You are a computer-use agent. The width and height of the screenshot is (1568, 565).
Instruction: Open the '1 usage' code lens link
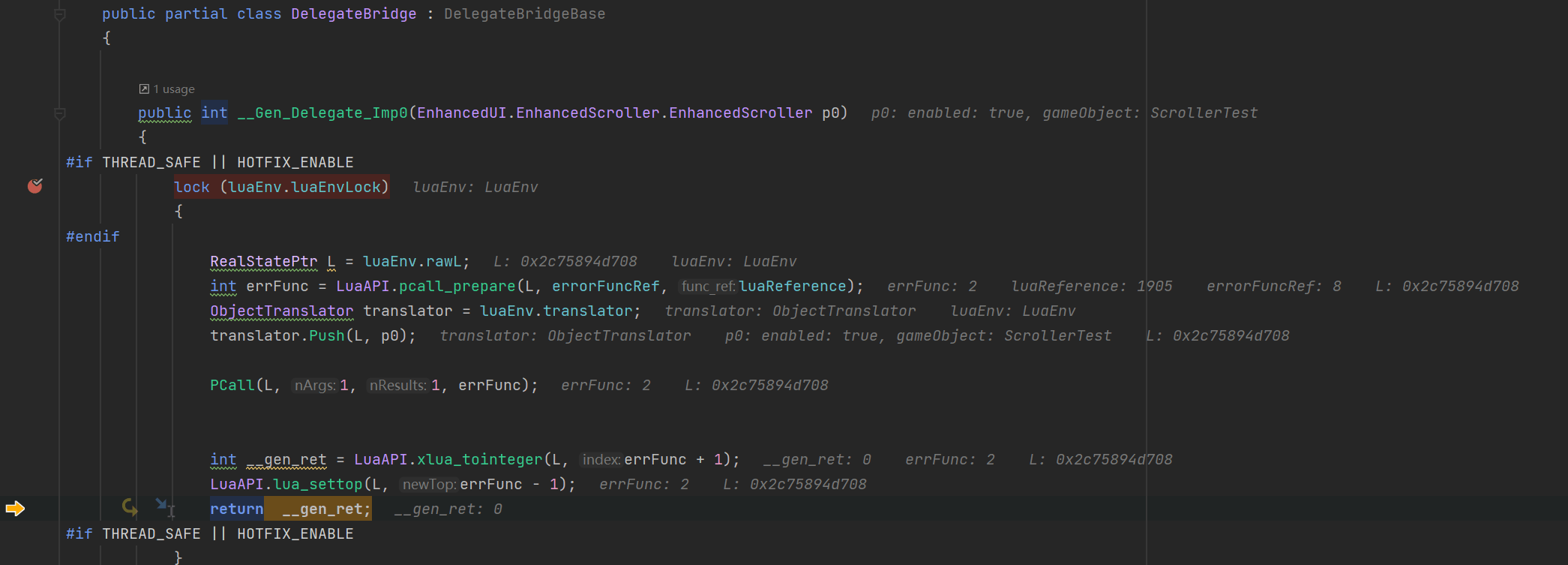click(174, 89)
